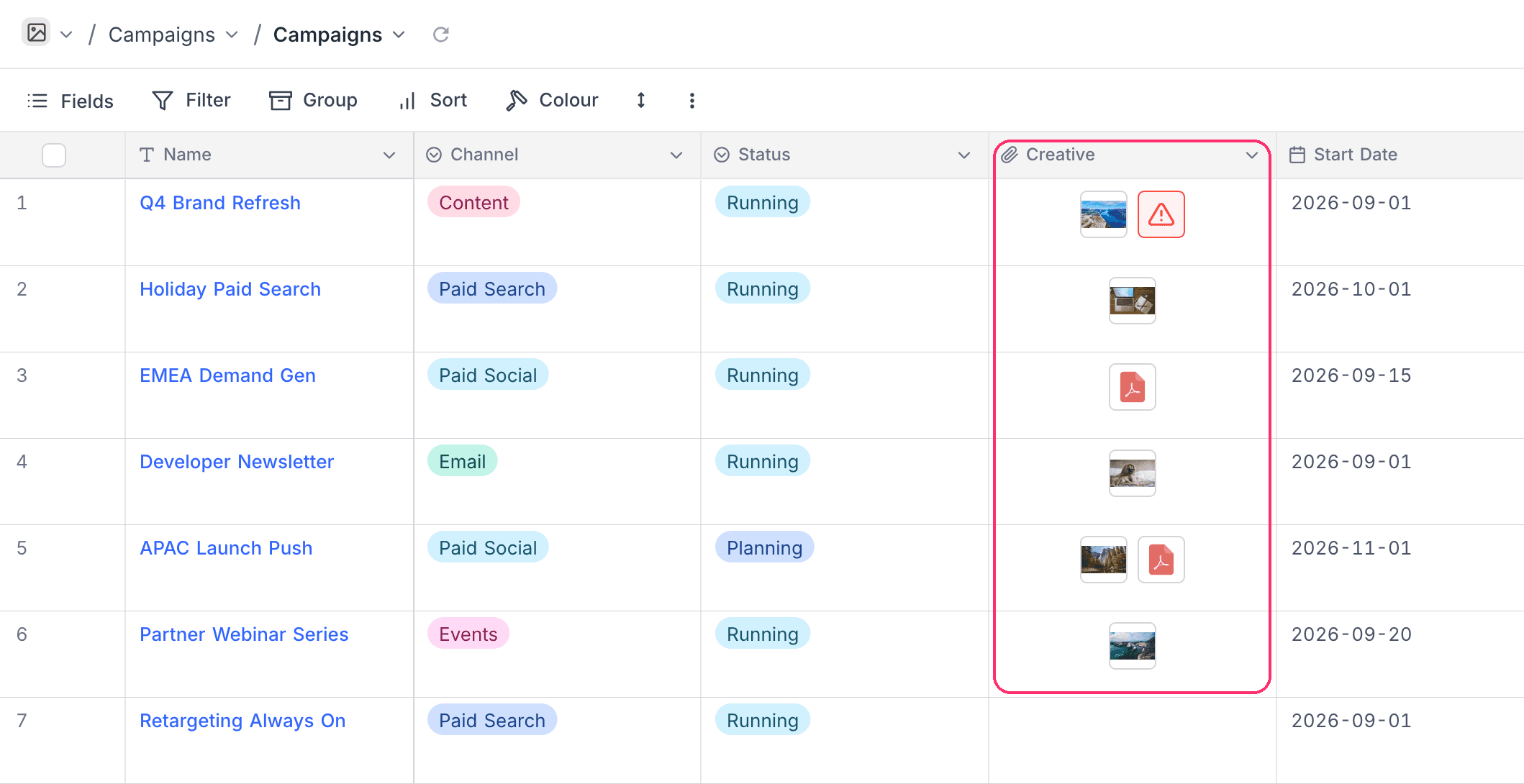1524x784 pixels.
Task: Select the 2026-11-01 start date cell
Action: tap(1400, 568)
